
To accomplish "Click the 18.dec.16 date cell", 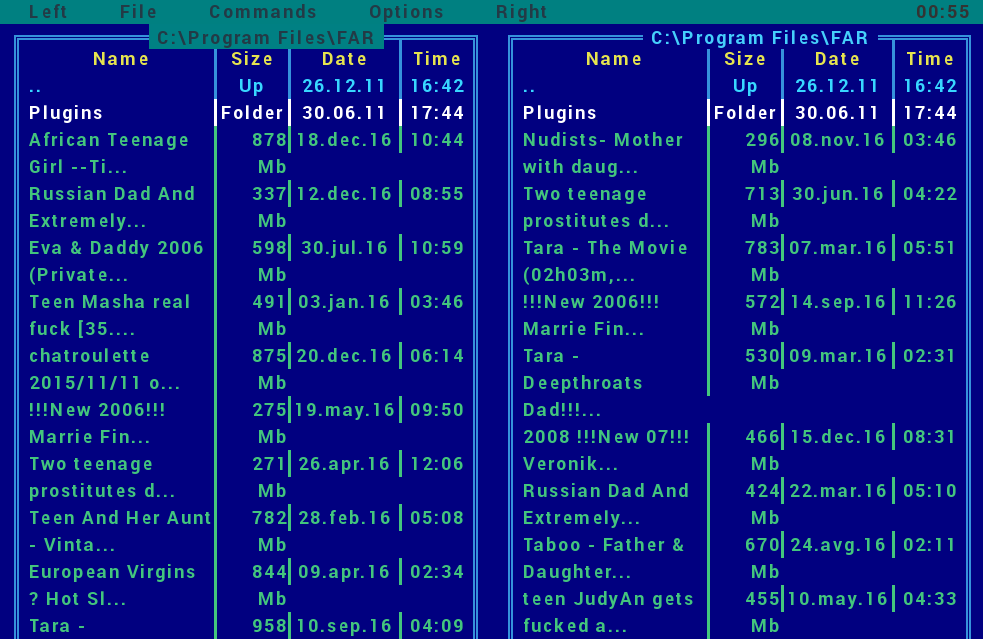I will (344, 140).
